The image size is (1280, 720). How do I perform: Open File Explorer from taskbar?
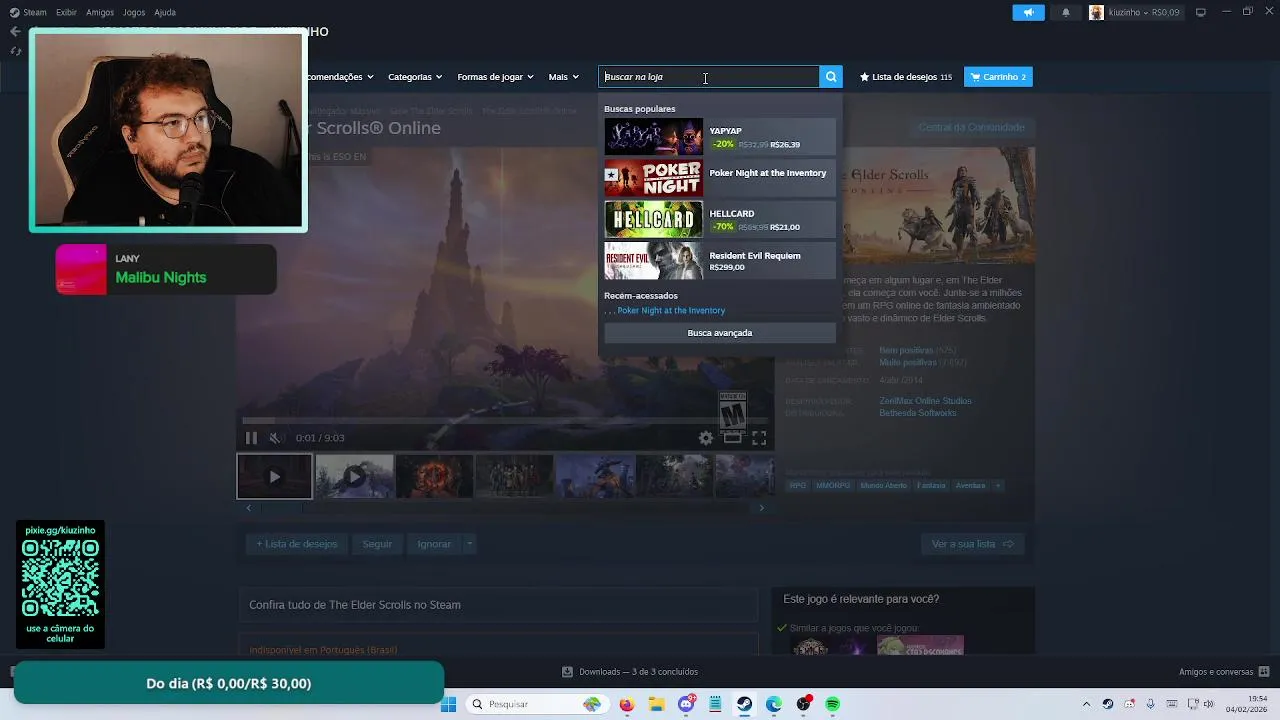pos(657,704)
